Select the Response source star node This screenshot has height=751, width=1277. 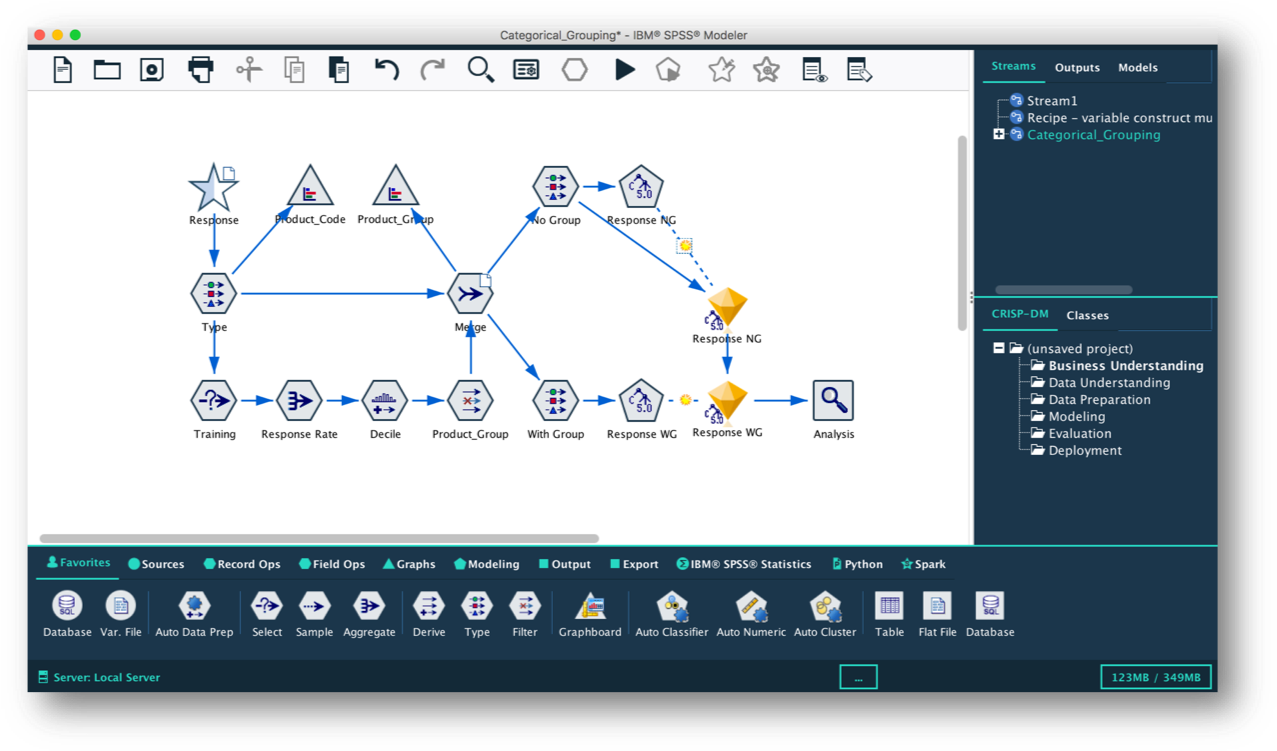coord(214,187)
